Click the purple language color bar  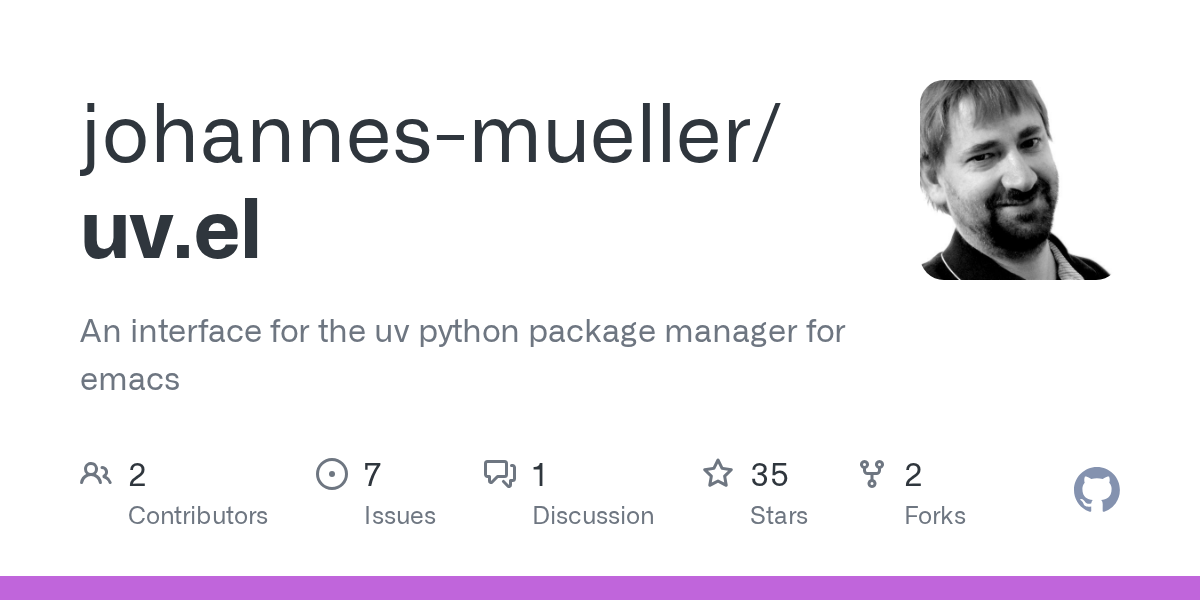point(600,588)
